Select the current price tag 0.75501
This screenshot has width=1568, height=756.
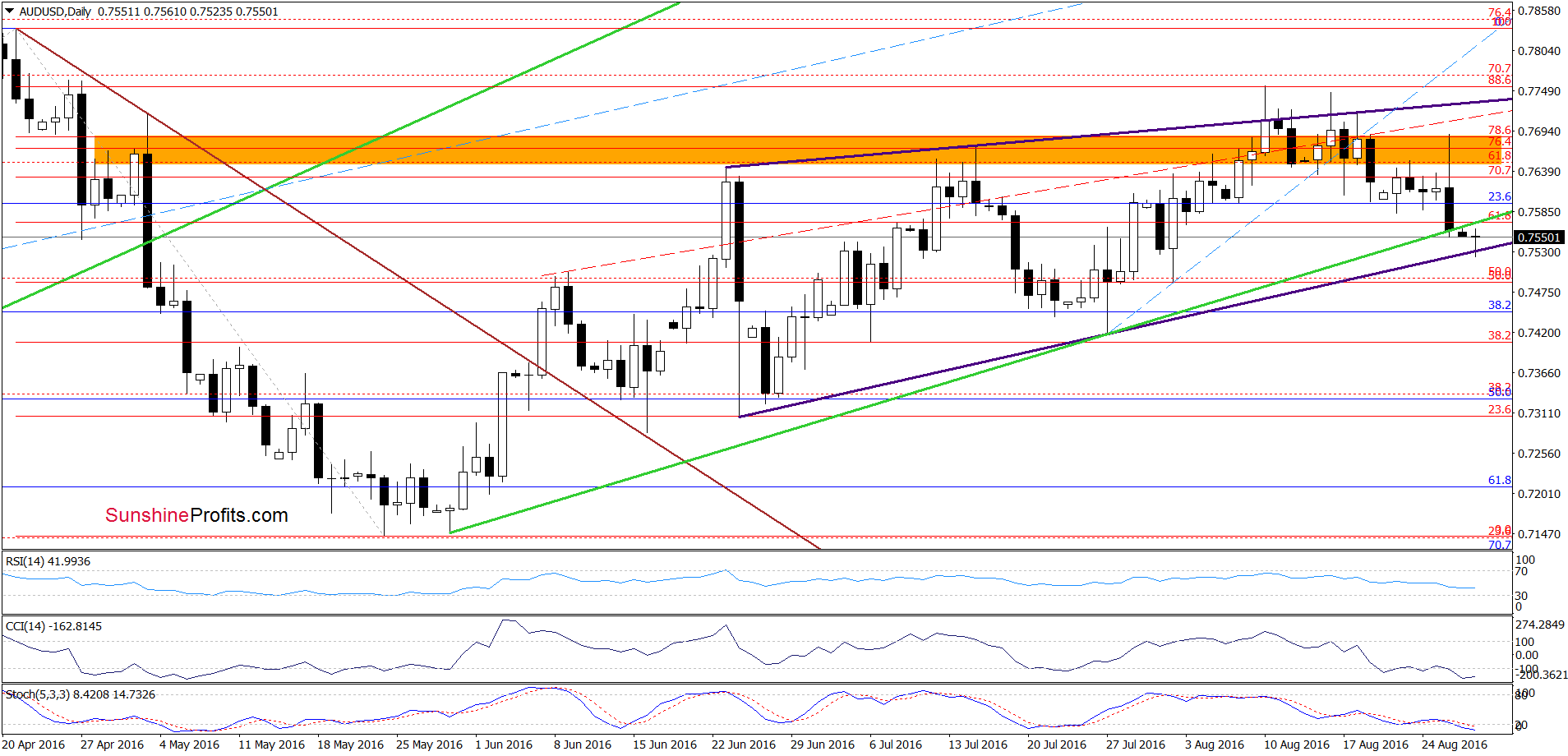[x=1538, y=237]
